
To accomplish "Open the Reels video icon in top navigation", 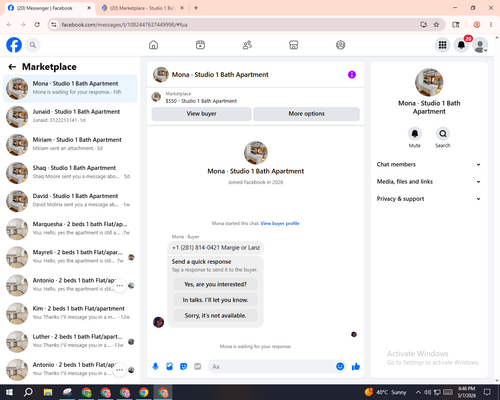I will click(200, 45).
